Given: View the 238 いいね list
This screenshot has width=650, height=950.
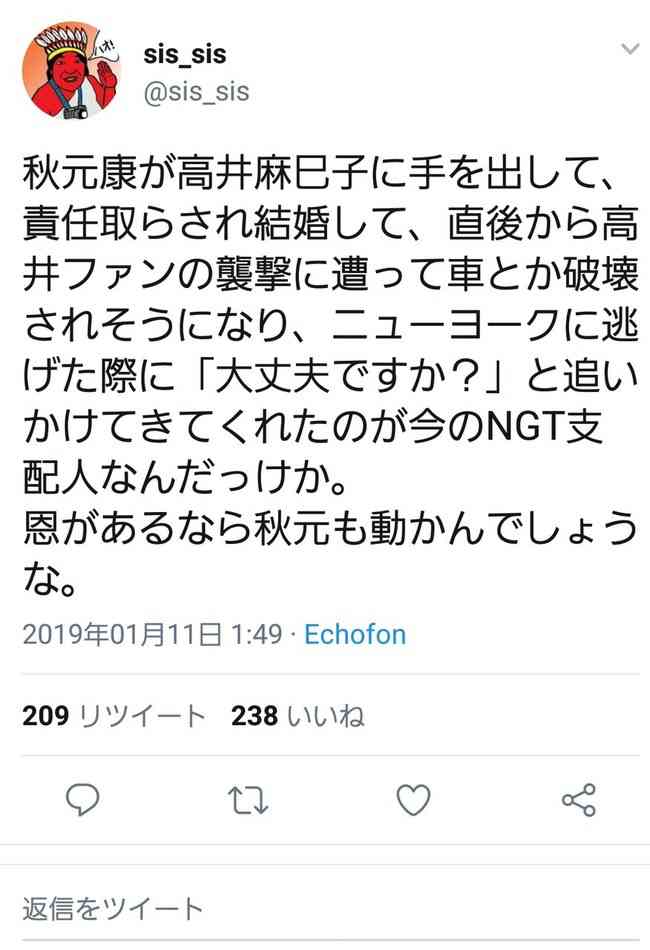Looking at the screenshot, I should (297, 716).
